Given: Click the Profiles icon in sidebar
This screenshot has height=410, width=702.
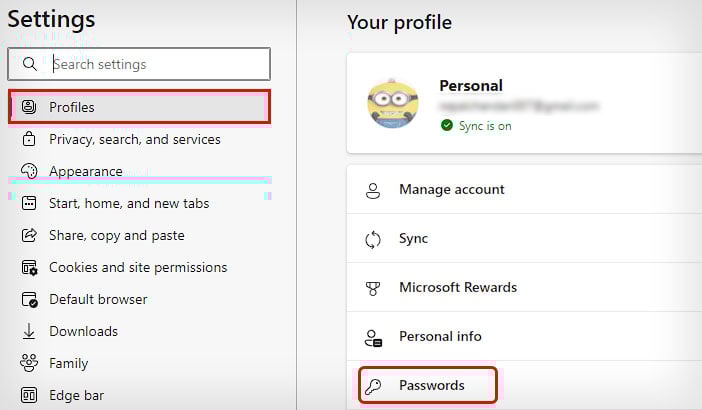Looking at the screenshot, I should (x=29, y=107).
